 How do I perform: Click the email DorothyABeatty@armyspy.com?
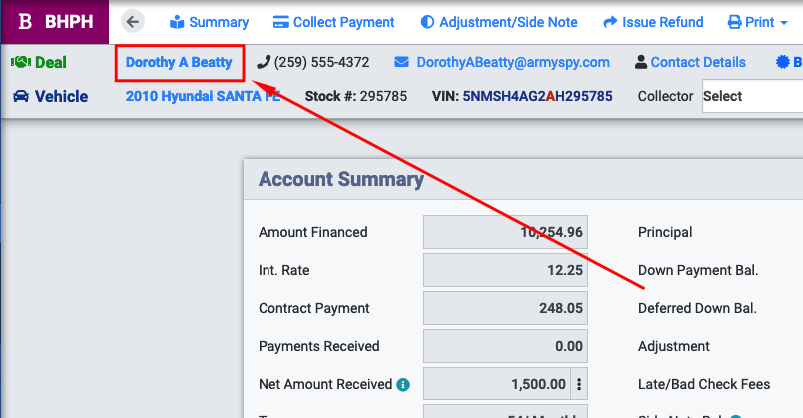tap(513, 62)
